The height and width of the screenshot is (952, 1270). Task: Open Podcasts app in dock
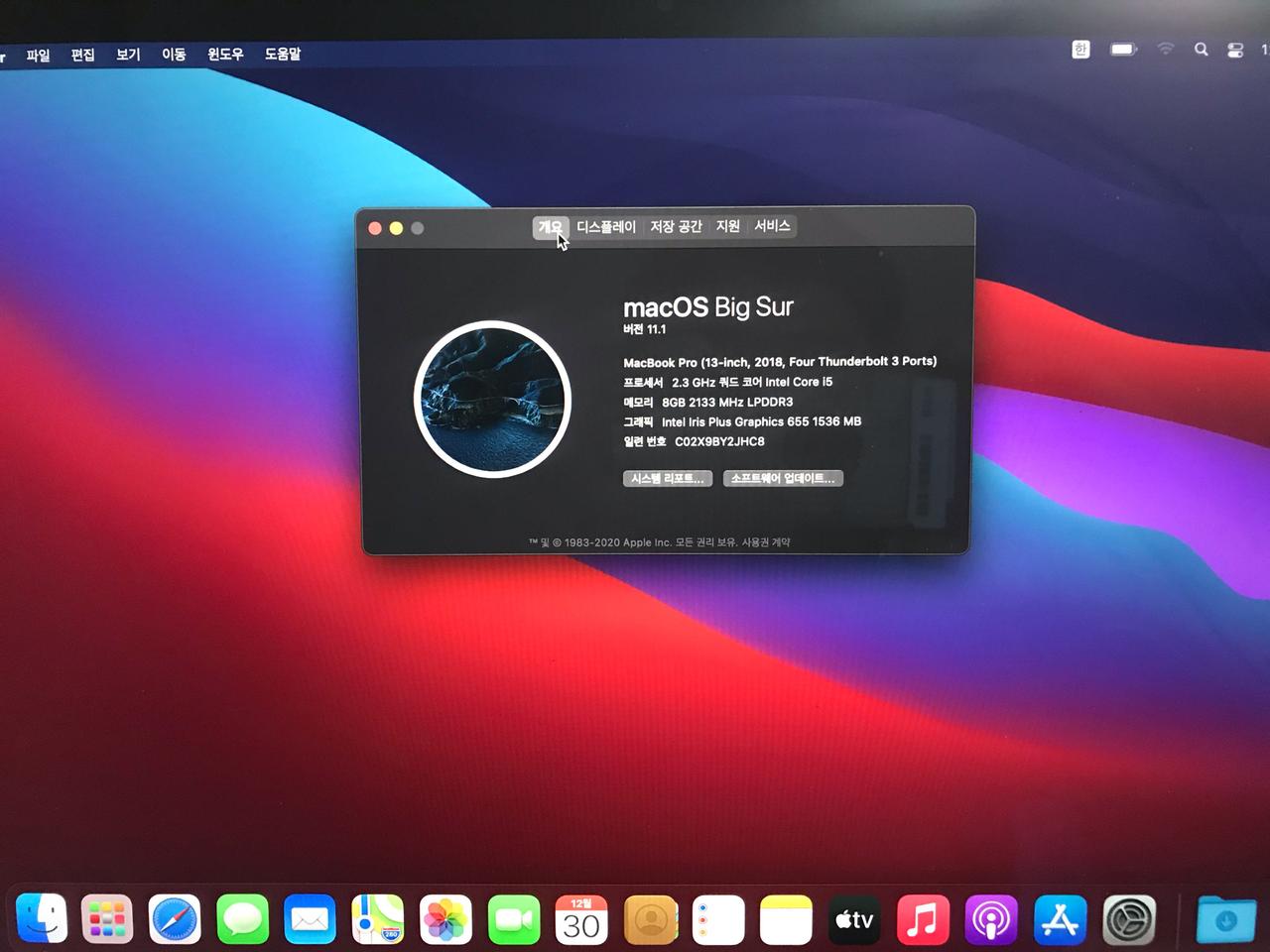[990, 919]
